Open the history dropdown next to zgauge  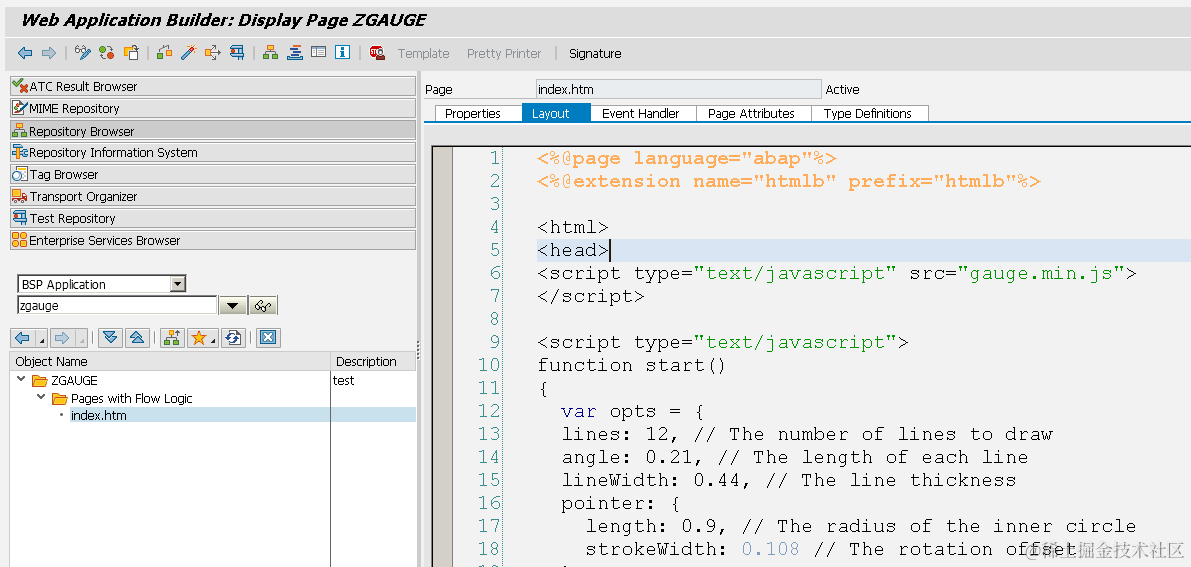tap(233, 306)
